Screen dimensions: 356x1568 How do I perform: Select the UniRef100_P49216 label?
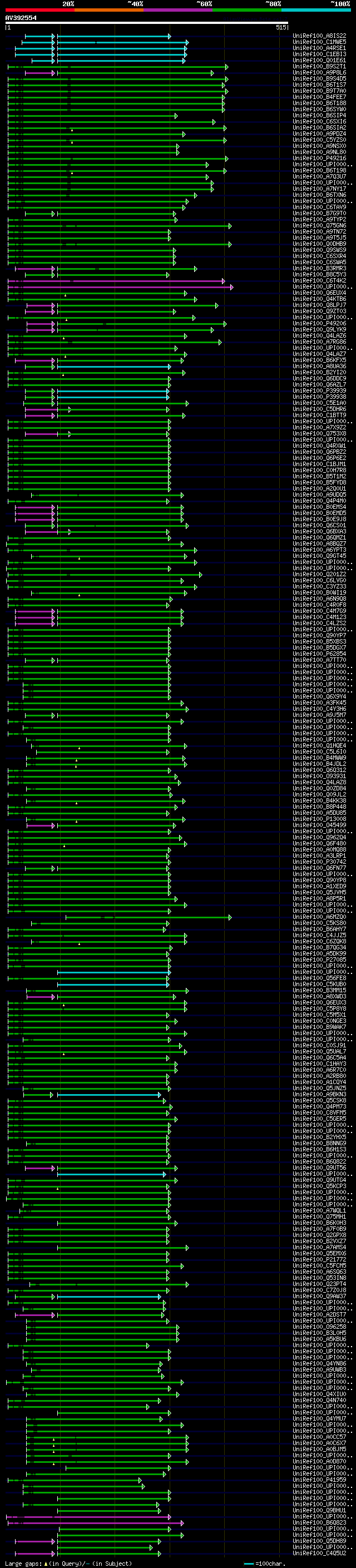[319, 159]
